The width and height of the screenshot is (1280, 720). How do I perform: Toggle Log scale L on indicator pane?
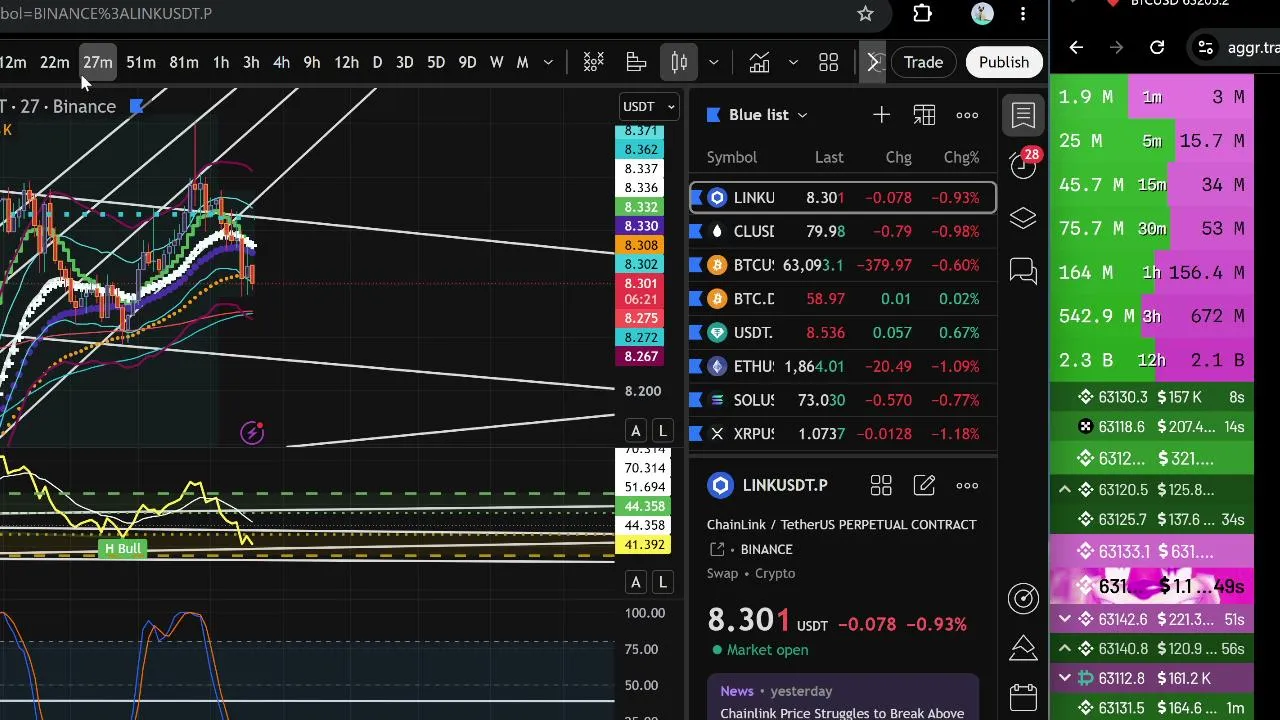pyautogui.click(x=662, y=582)
